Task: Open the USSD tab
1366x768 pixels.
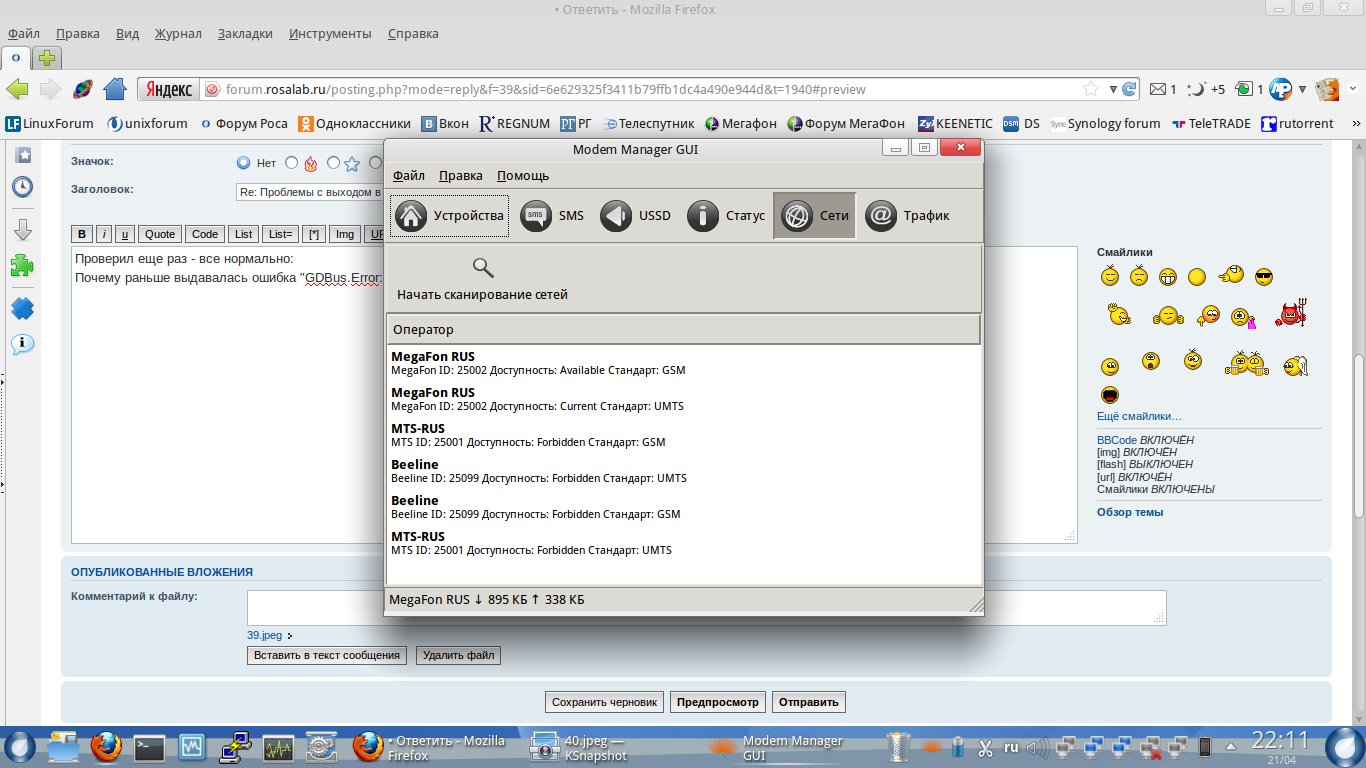Action: tap(637, 216)
